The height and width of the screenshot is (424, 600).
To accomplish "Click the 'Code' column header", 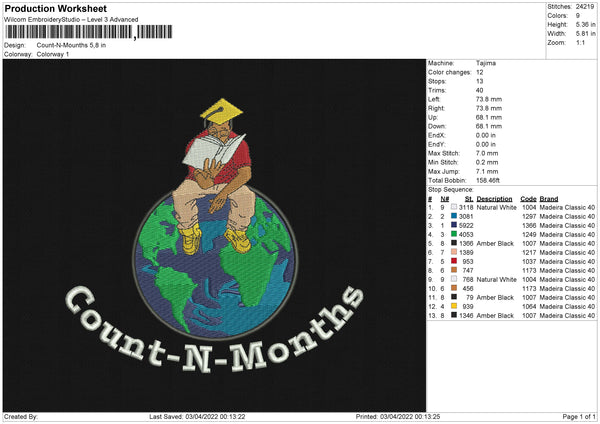I will tap(528, 199).
